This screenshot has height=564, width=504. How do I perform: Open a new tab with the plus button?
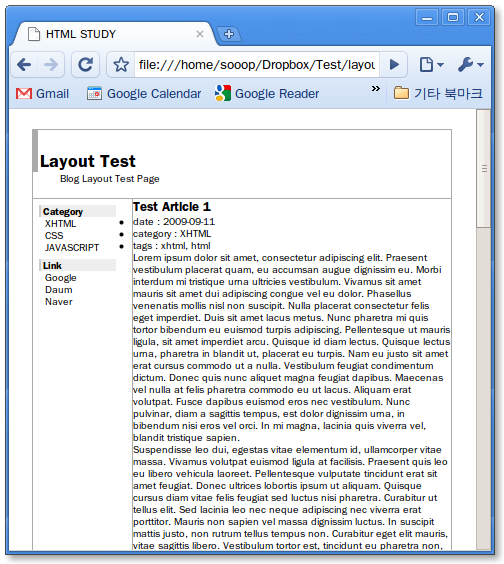(229, 34)
